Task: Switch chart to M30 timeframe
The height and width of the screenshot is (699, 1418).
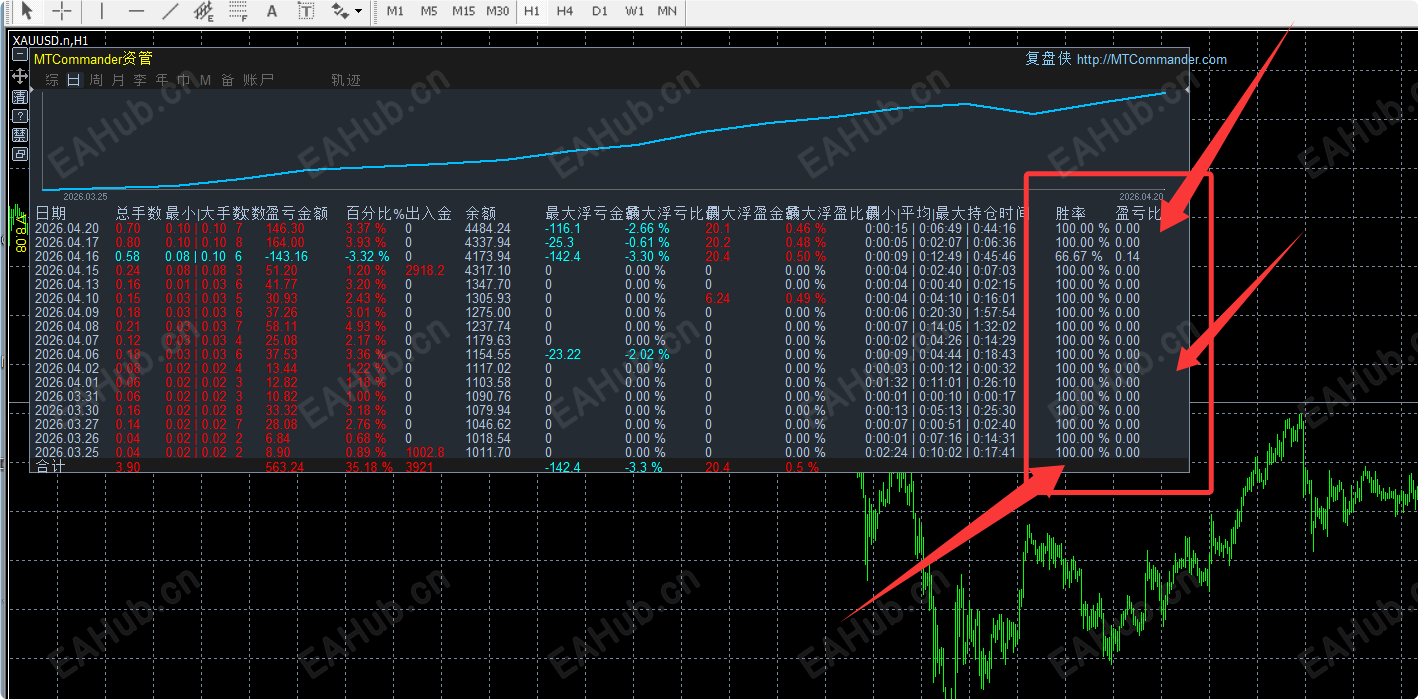Action: 497,11
